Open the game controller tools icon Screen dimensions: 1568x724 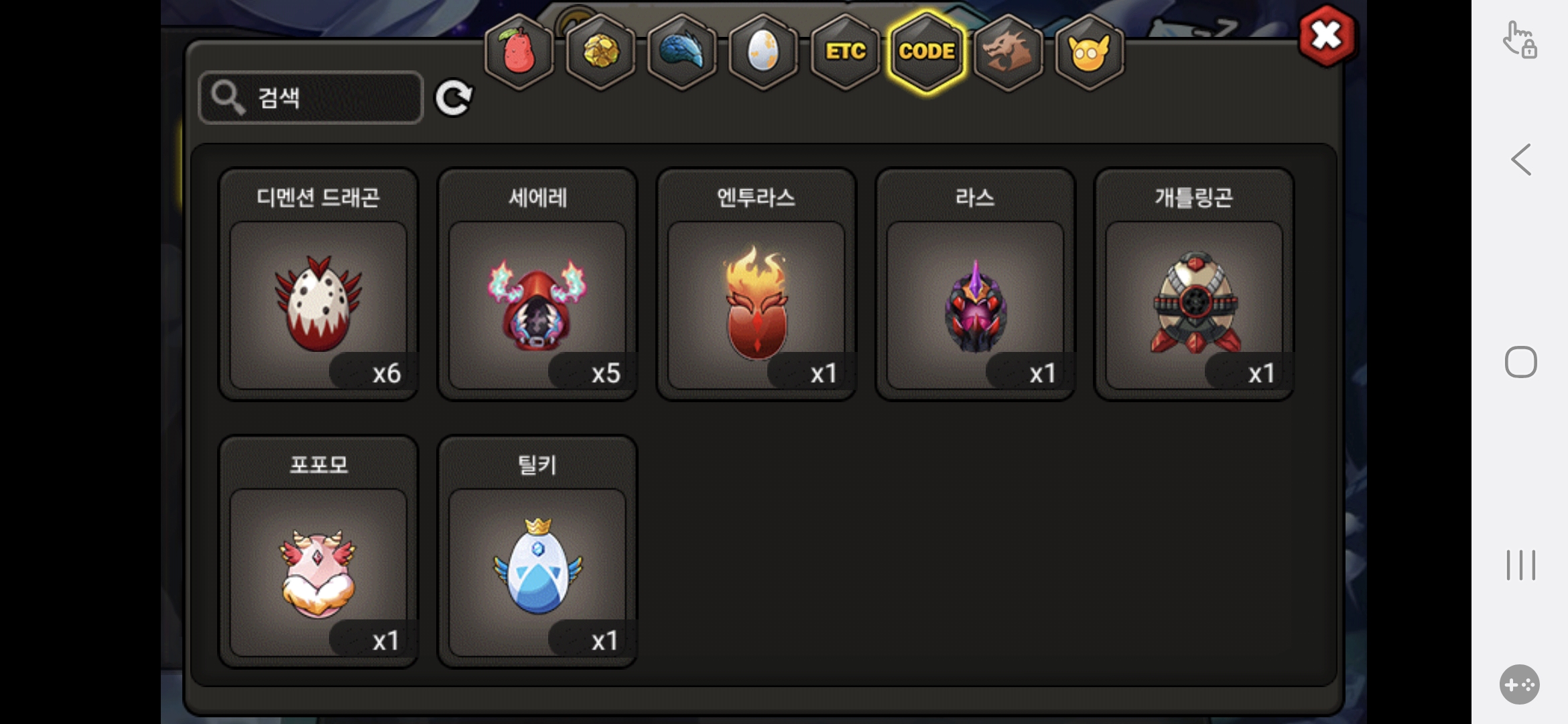pos(1520,684)
